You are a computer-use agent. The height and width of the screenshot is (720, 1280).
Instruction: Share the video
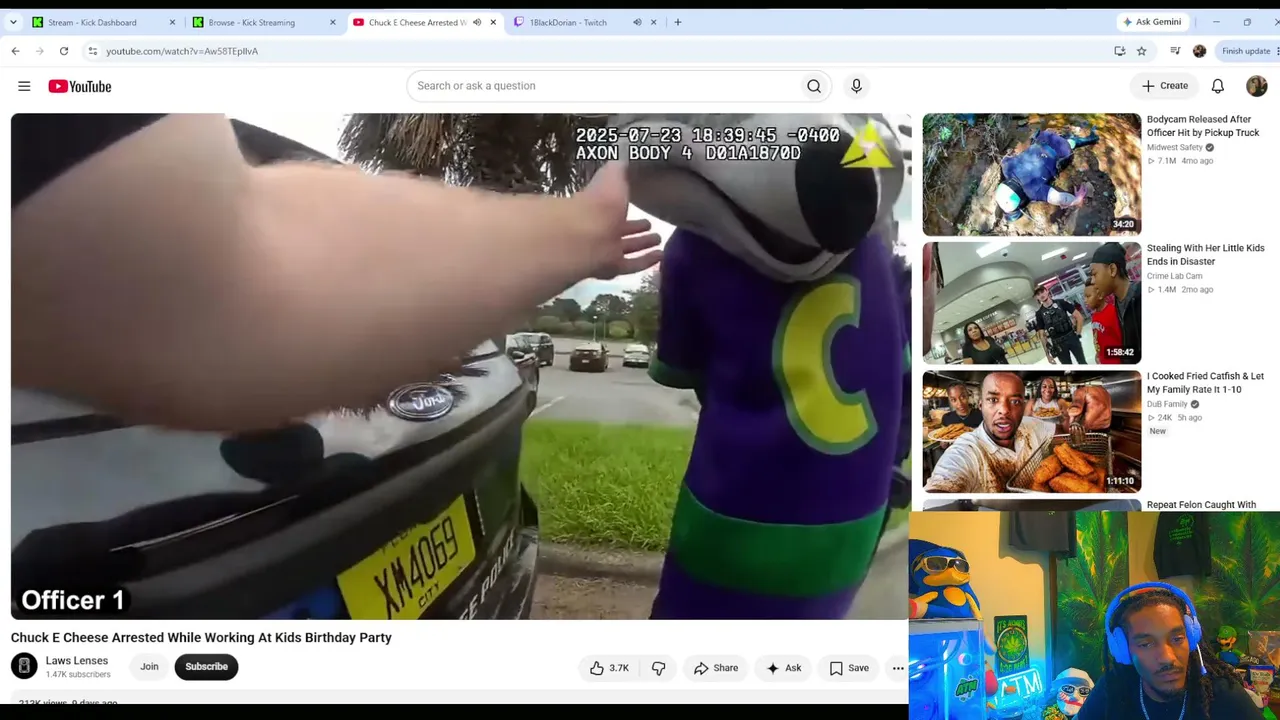[716, 668]
